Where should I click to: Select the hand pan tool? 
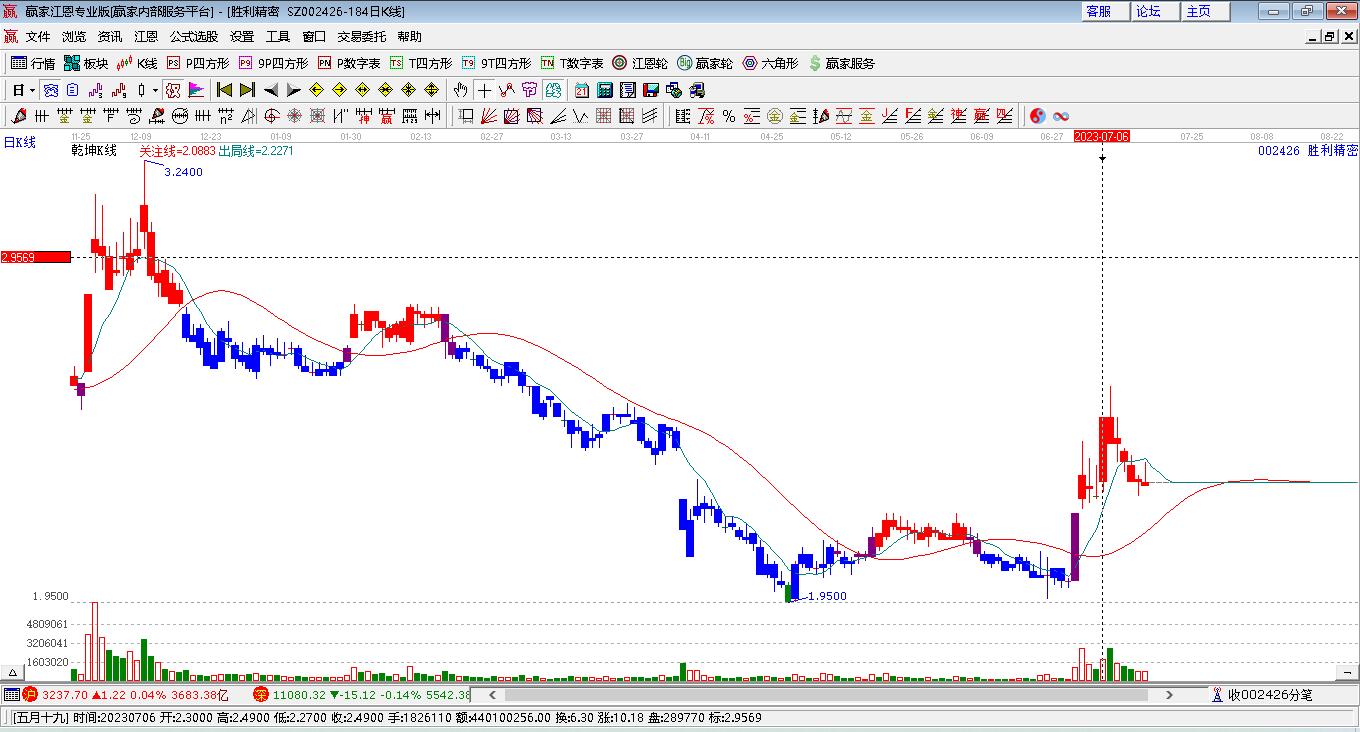coord(460,90)
